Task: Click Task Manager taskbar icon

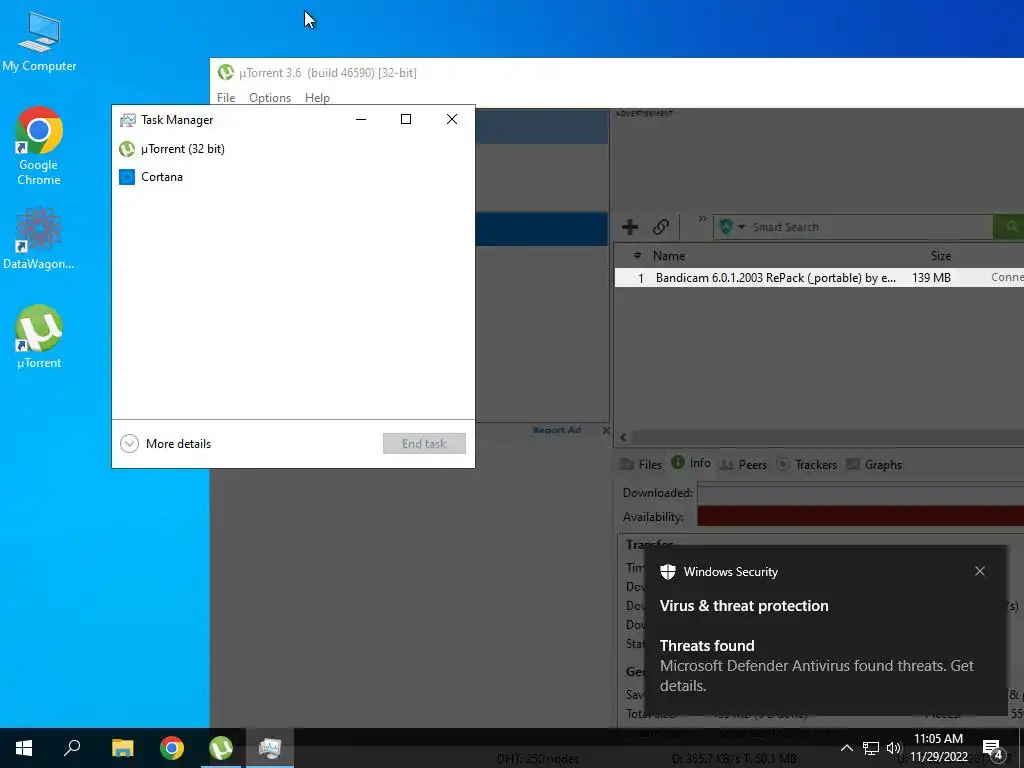Action: pyautogui.click(x=270, y=748)
